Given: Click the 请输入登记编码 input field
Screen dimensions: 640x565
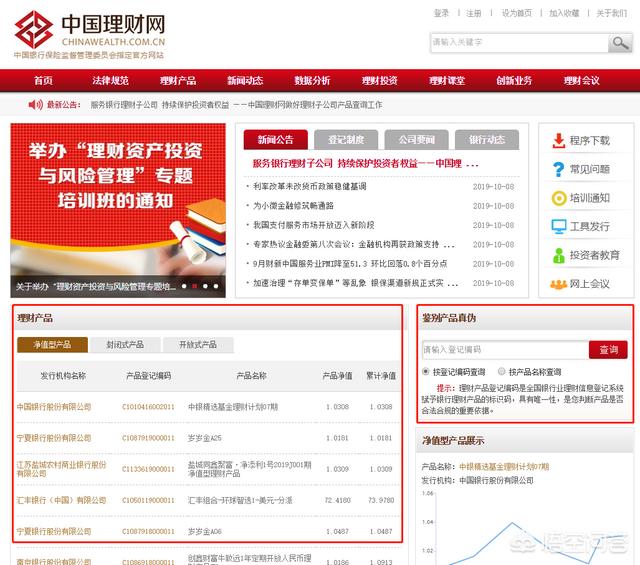Looking at the screenshot, I should [x=504, y=350].
